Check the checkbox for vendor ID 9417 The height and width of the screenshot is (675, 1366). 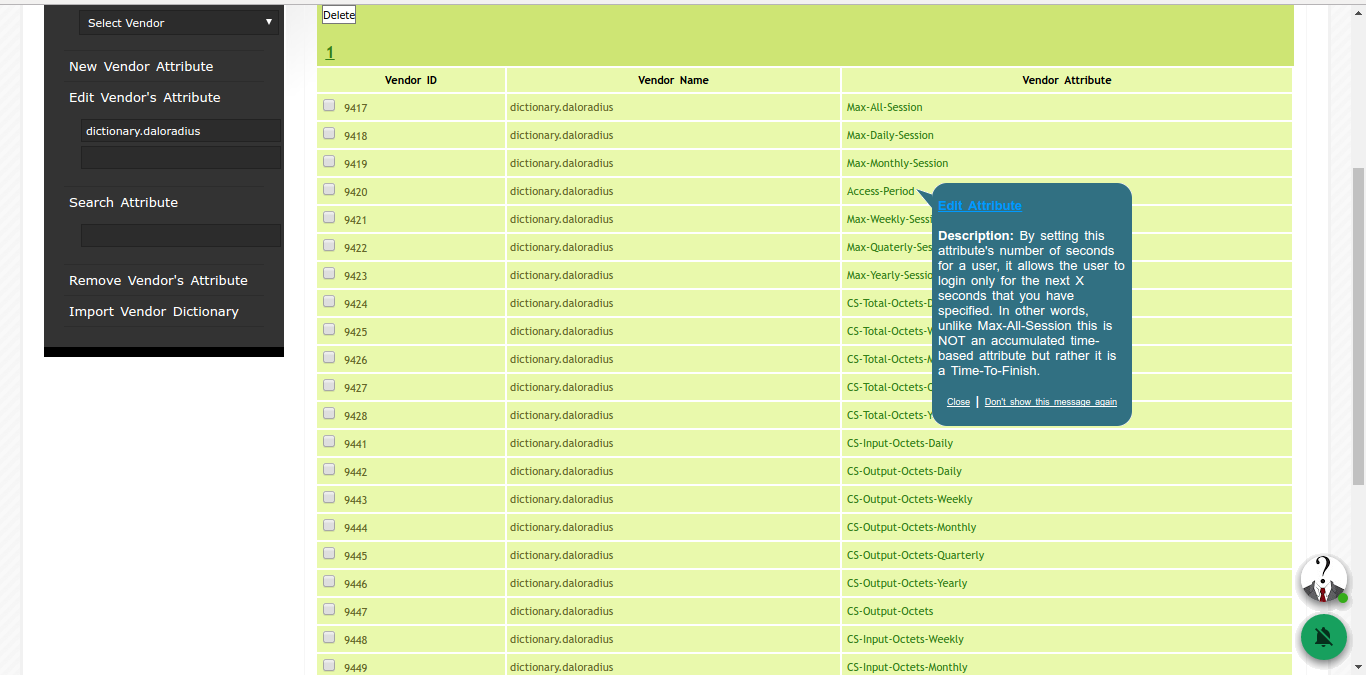pos(329,106)
